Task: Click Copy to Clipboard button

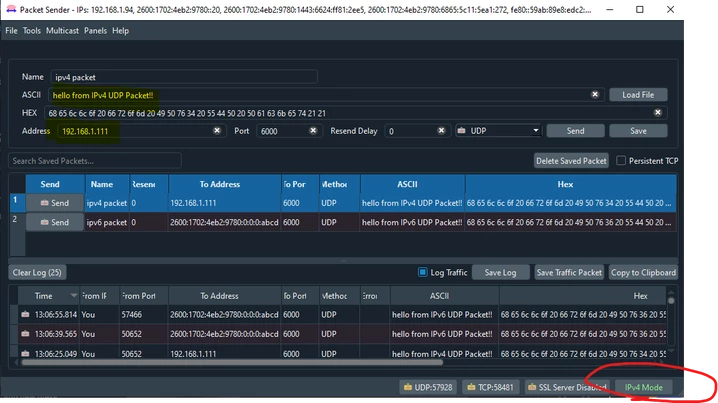Action: (643, 272)
